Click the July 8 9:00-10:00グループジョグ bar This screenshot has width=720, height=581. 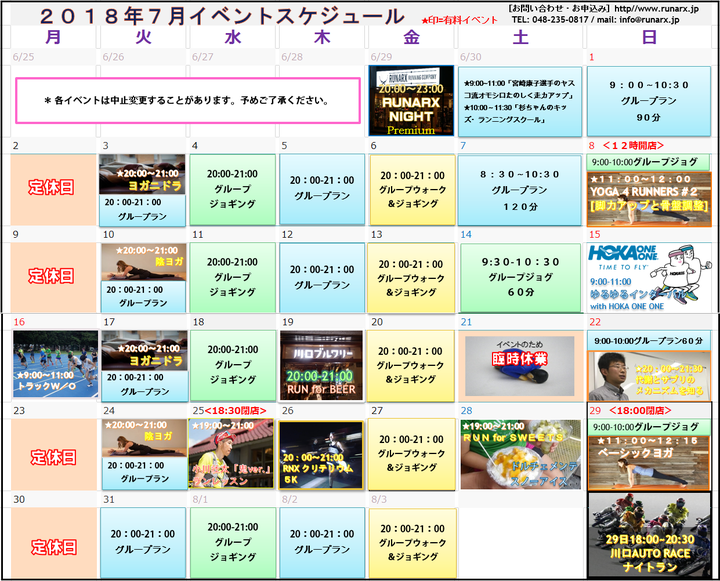[x=648, y=162]
